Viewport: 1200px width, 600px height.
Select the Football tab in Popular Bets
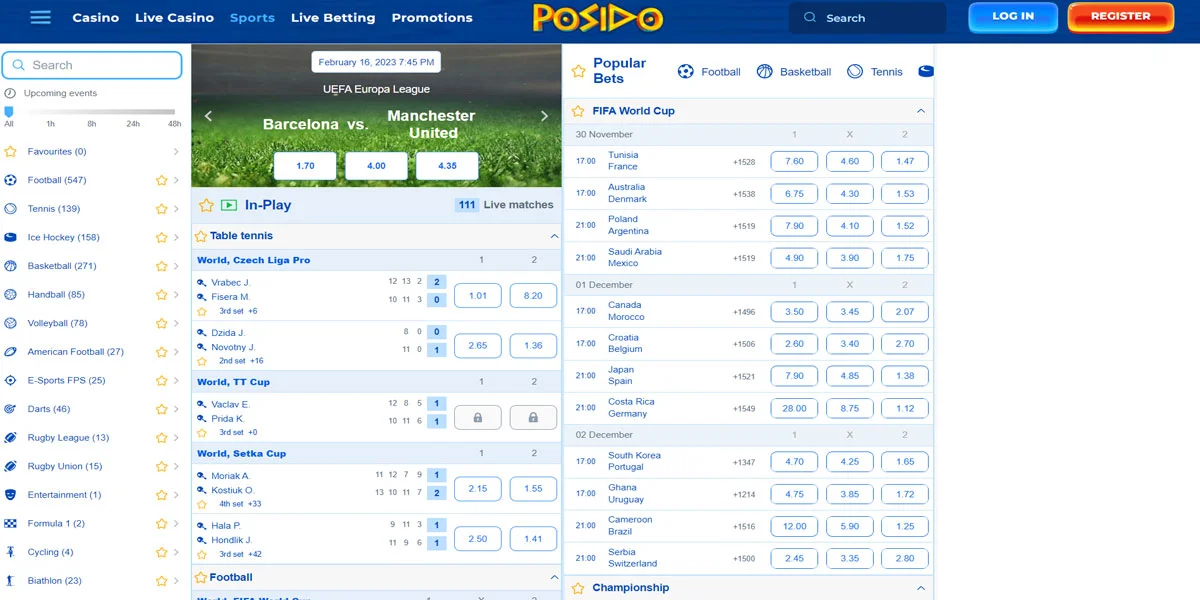[x=709, y=72]
